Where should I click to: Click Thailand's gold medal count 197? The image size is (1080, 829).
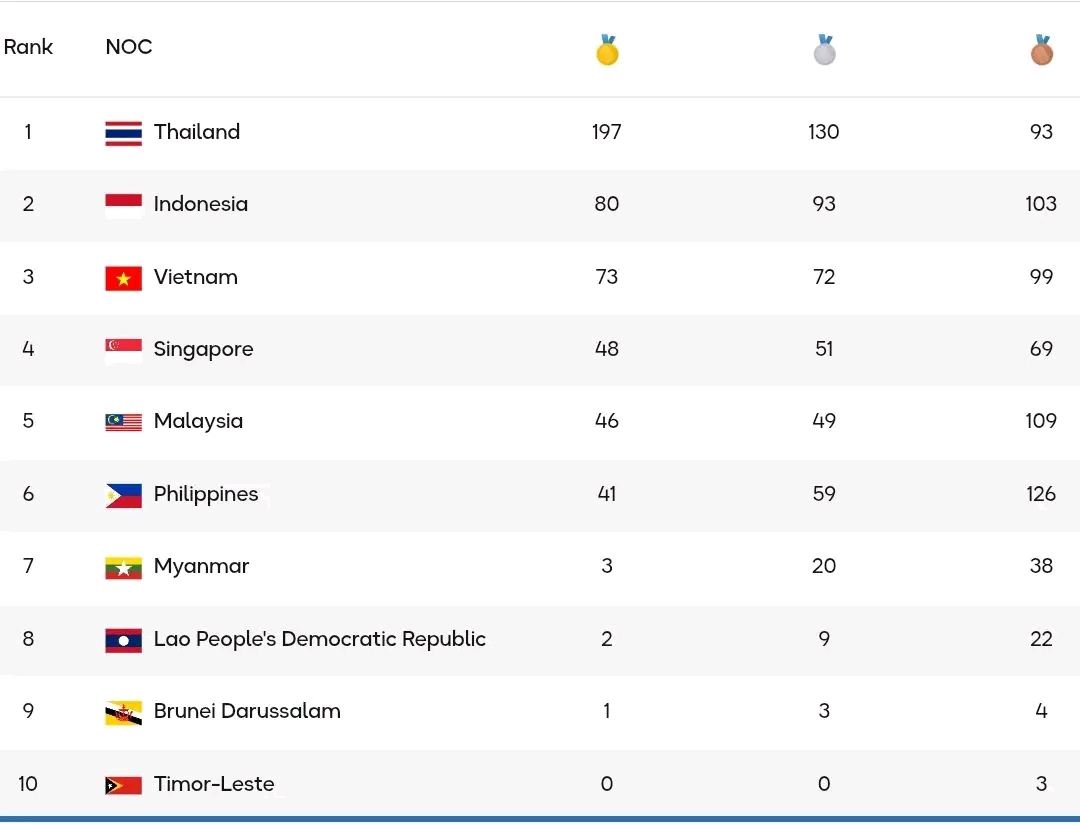pyautogui.click(x=606, y=132)
